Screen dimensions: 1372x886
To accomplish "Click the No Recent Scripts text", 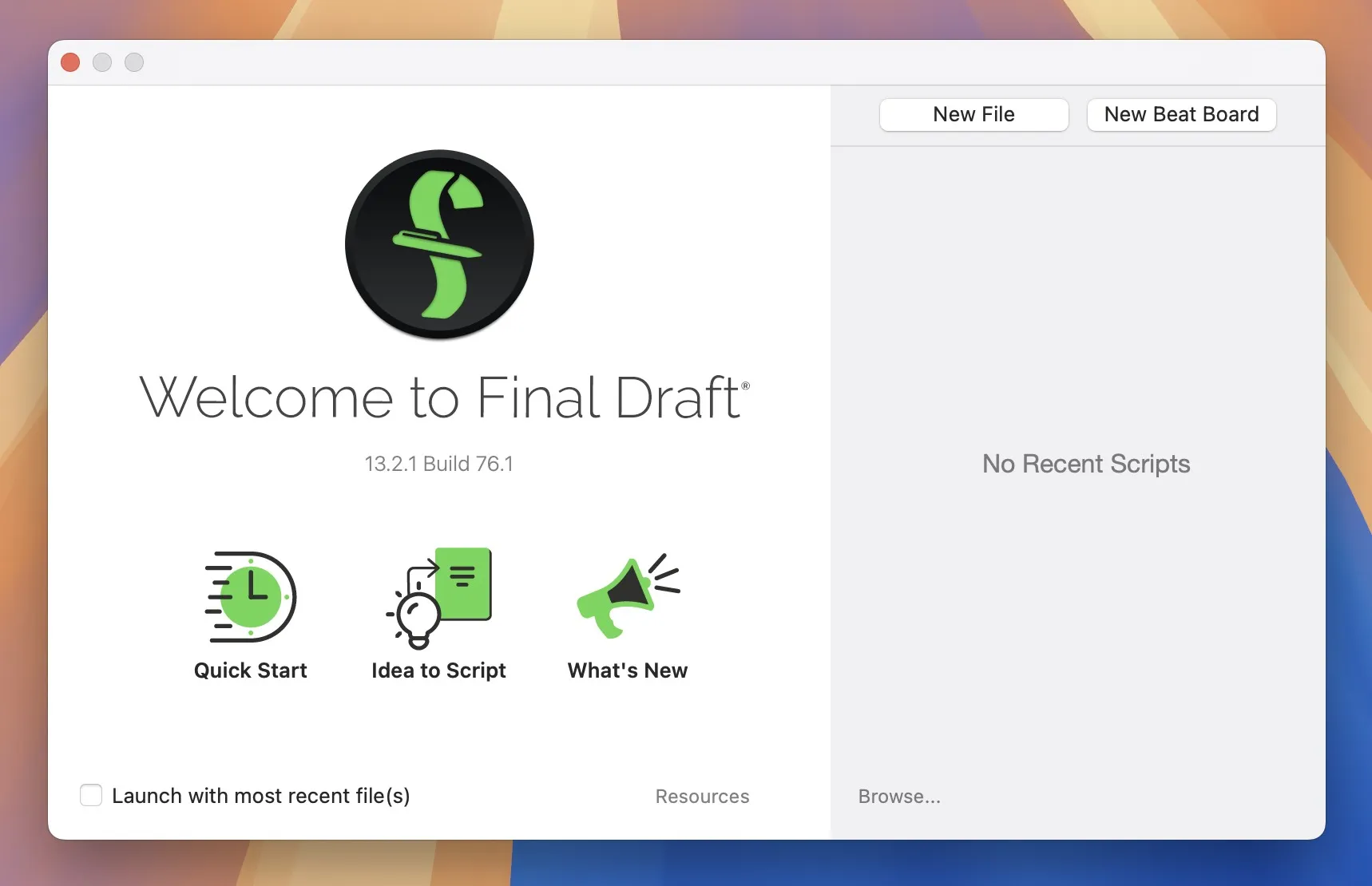I will 1086,464.
